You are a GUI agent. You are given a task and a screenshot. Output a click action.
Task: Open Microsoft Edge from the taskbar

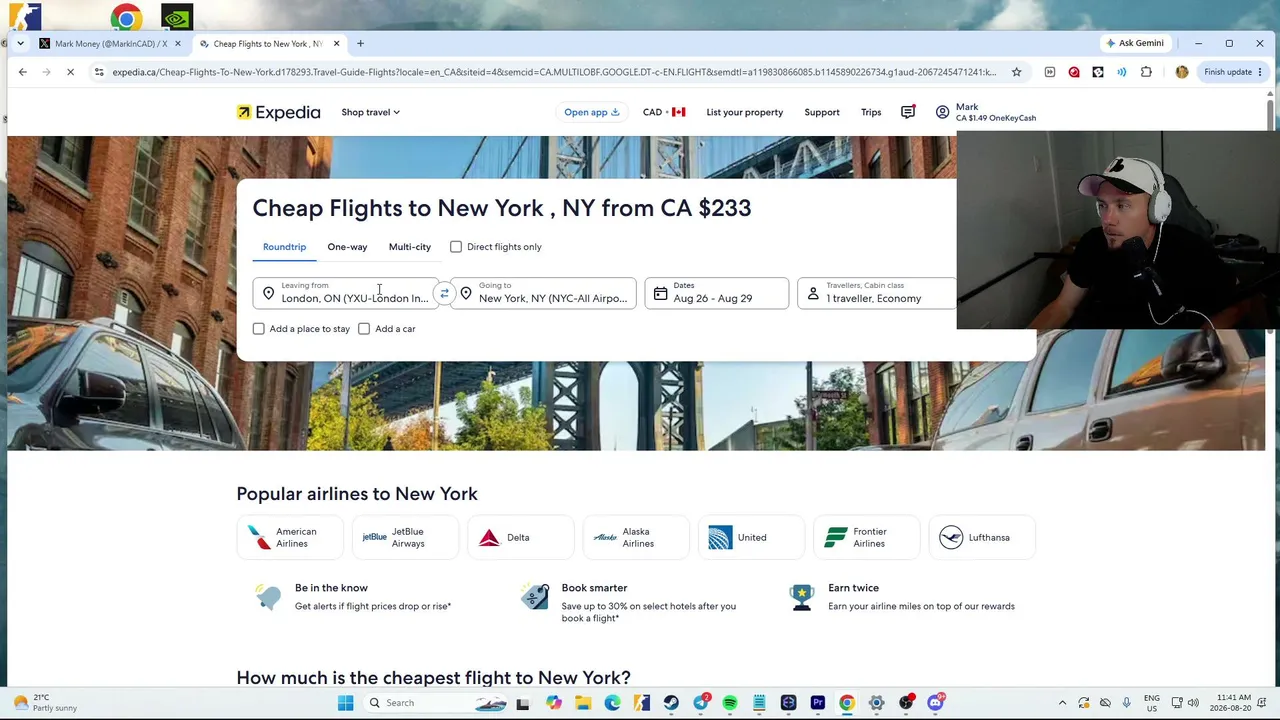tap(612, 703)
